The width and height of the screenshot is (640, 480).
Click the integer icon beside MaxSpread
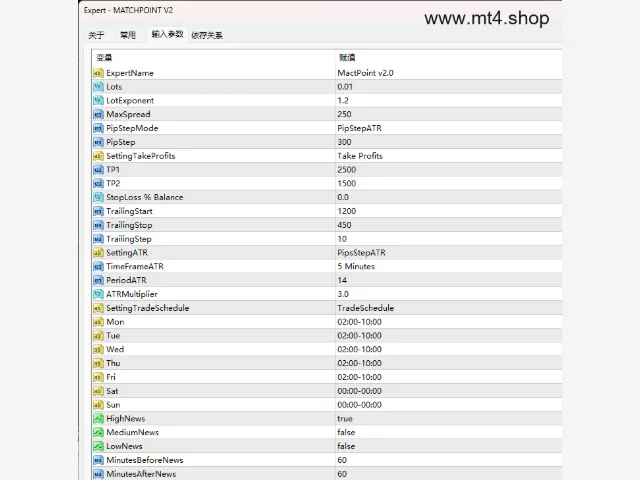(98, 114)
